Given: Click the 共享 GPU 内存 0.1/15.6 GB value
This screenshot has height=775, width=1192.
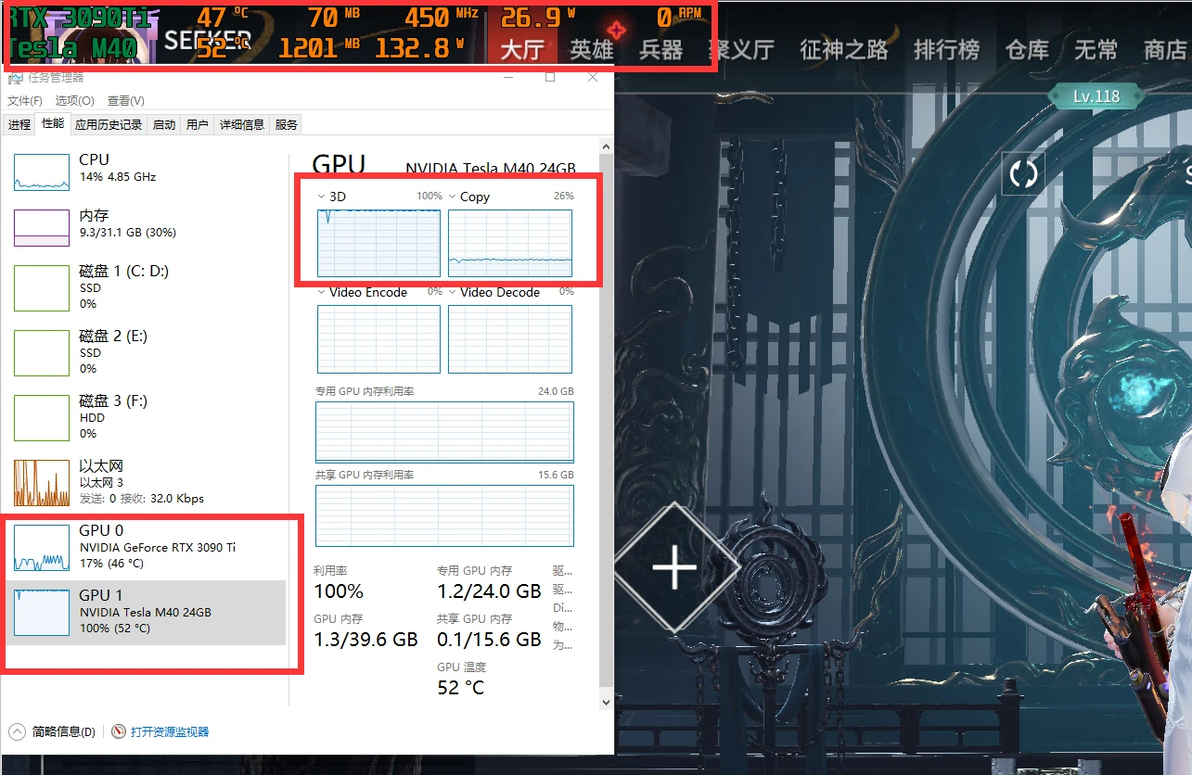Looking at the screenshot, I should (x=489, y=640).
